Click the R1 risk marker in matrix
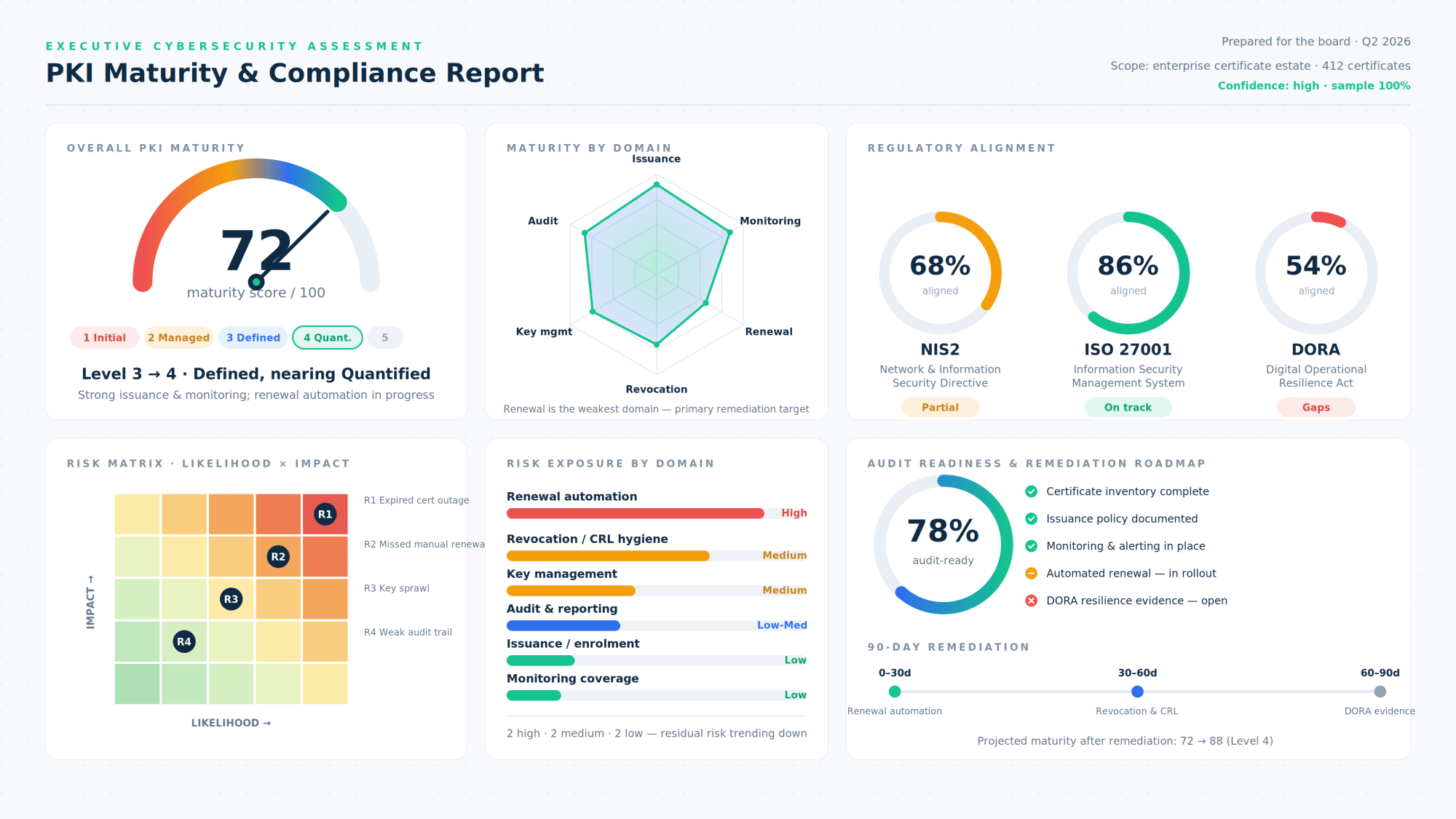Image resolution: width=1456 pixels, height=819 pixels. 325,514
